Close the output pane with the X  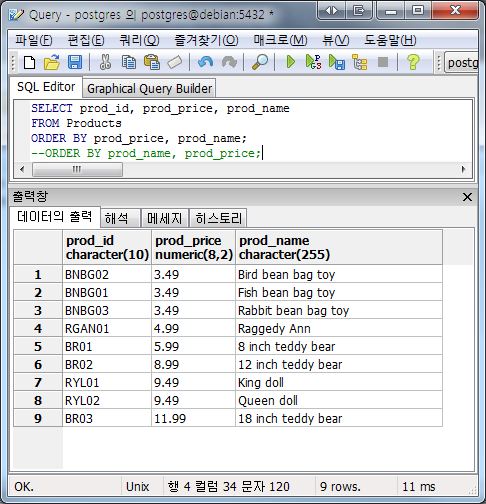[467, 197]
